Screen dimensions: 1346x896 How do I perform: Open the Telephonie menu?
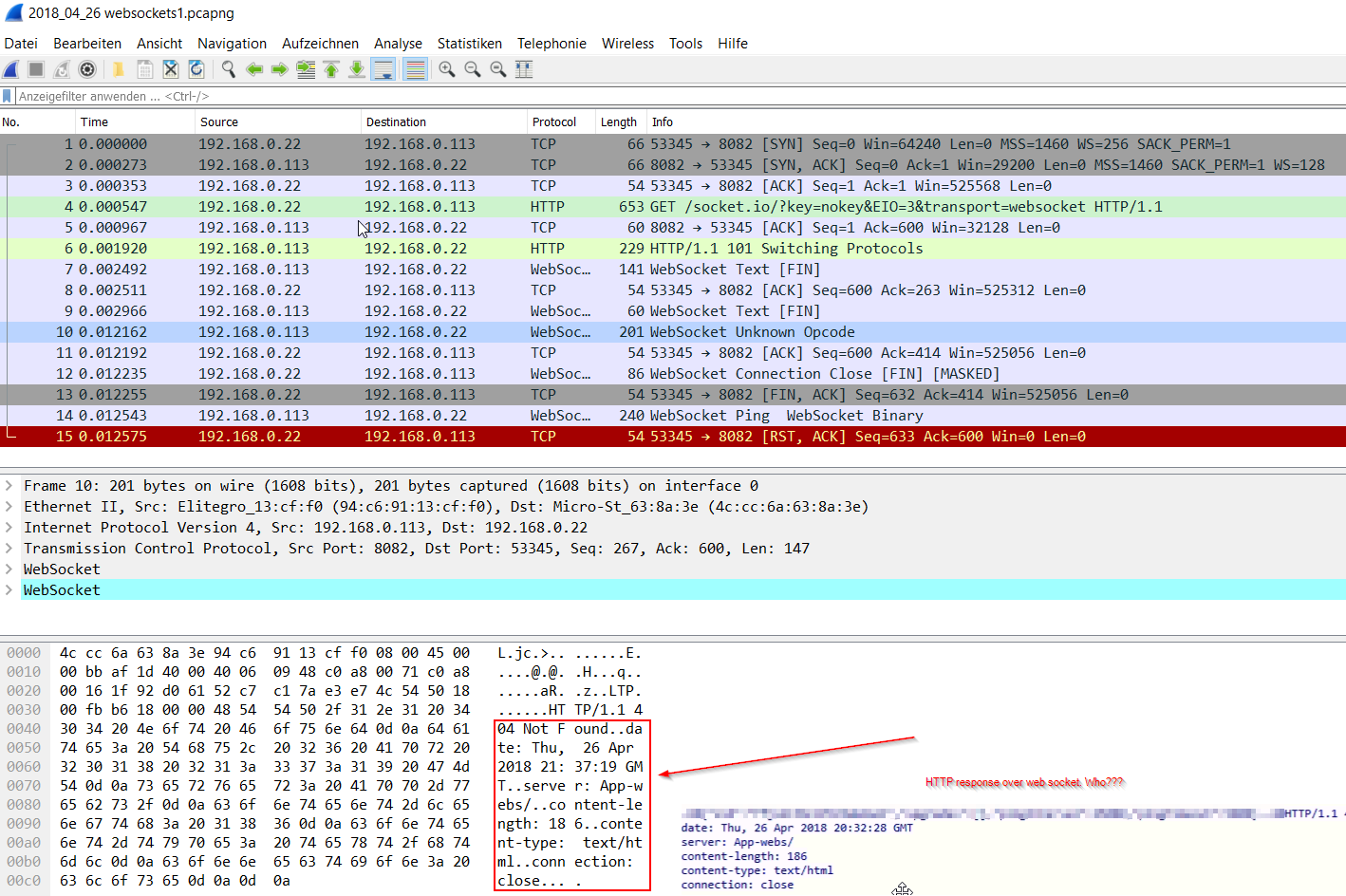point(551,44)
